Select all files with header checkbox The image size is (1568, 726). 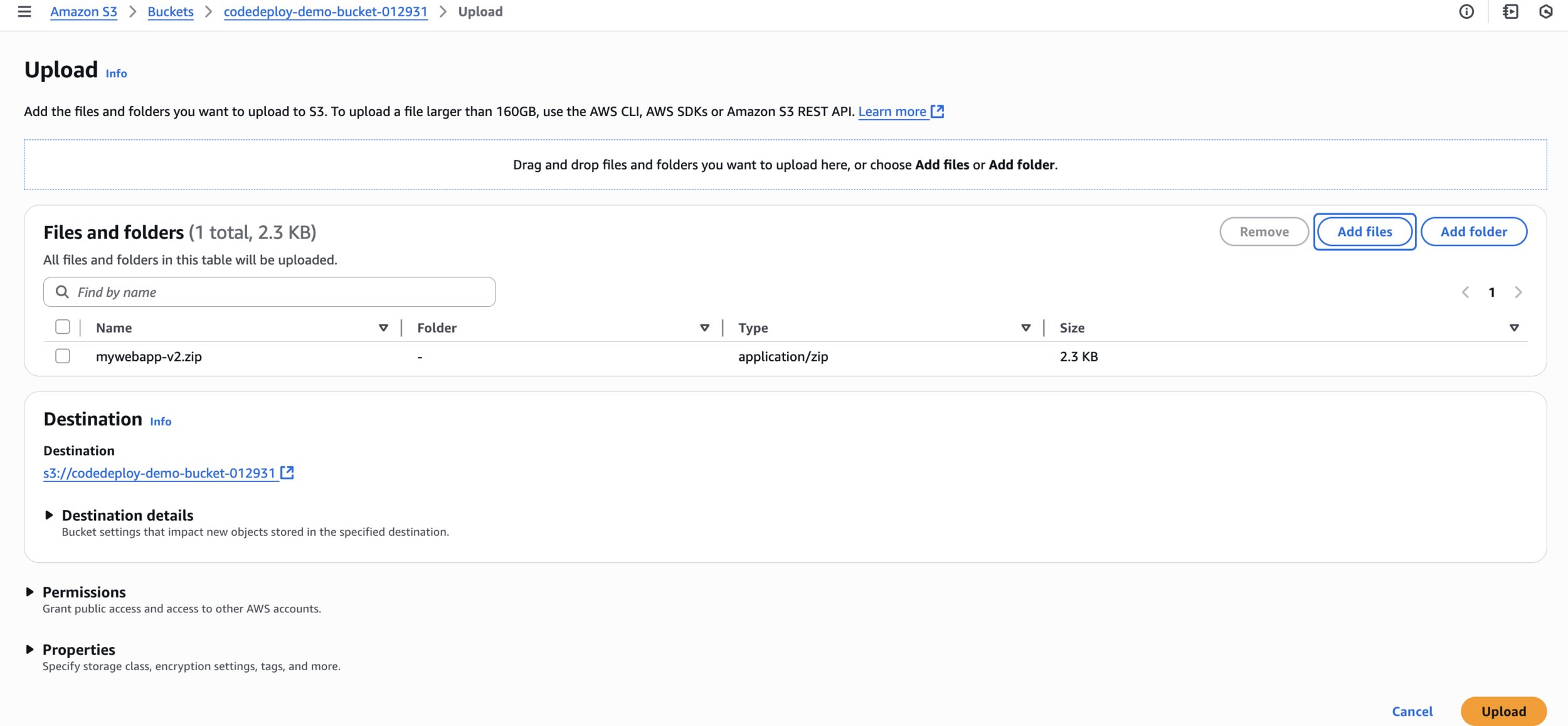tap(63, 327)
